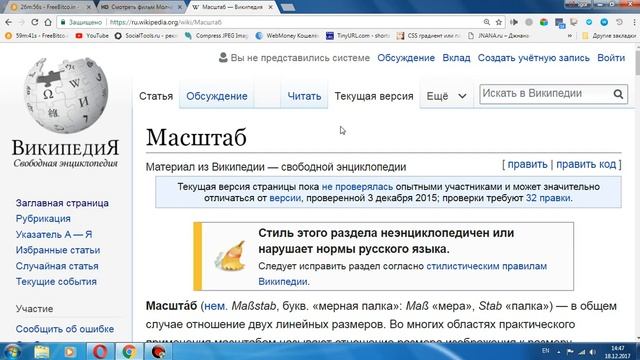Click the Войти login link
This screenshot has height=360, width=640.
611,58
